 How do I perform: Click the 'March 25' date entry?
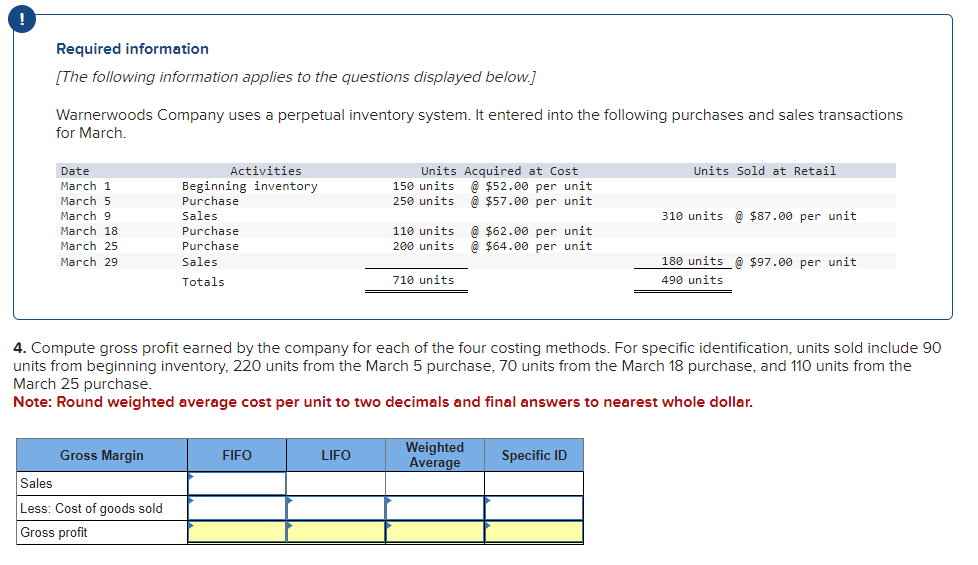point(89,246)
